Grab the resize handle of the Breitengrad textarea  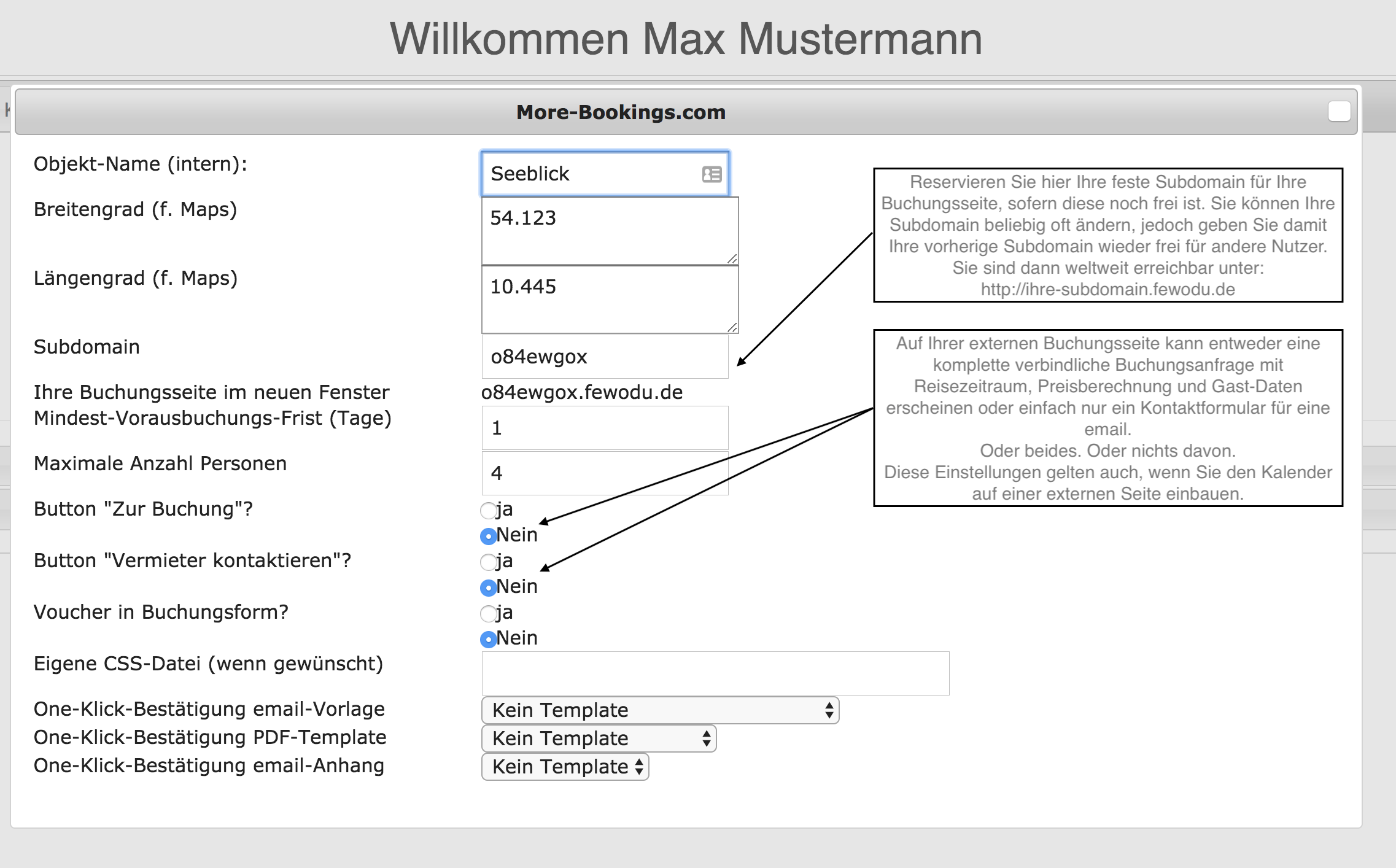[x=732, y=259]
